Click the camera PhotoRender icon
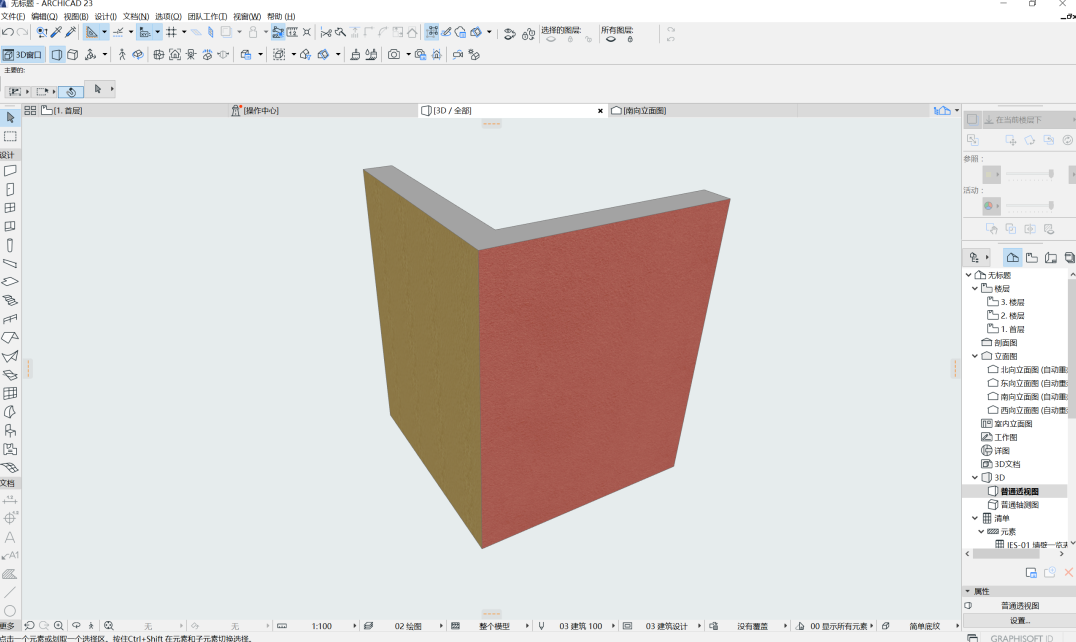Screen dimensions: 1076x642 point(394,54)
